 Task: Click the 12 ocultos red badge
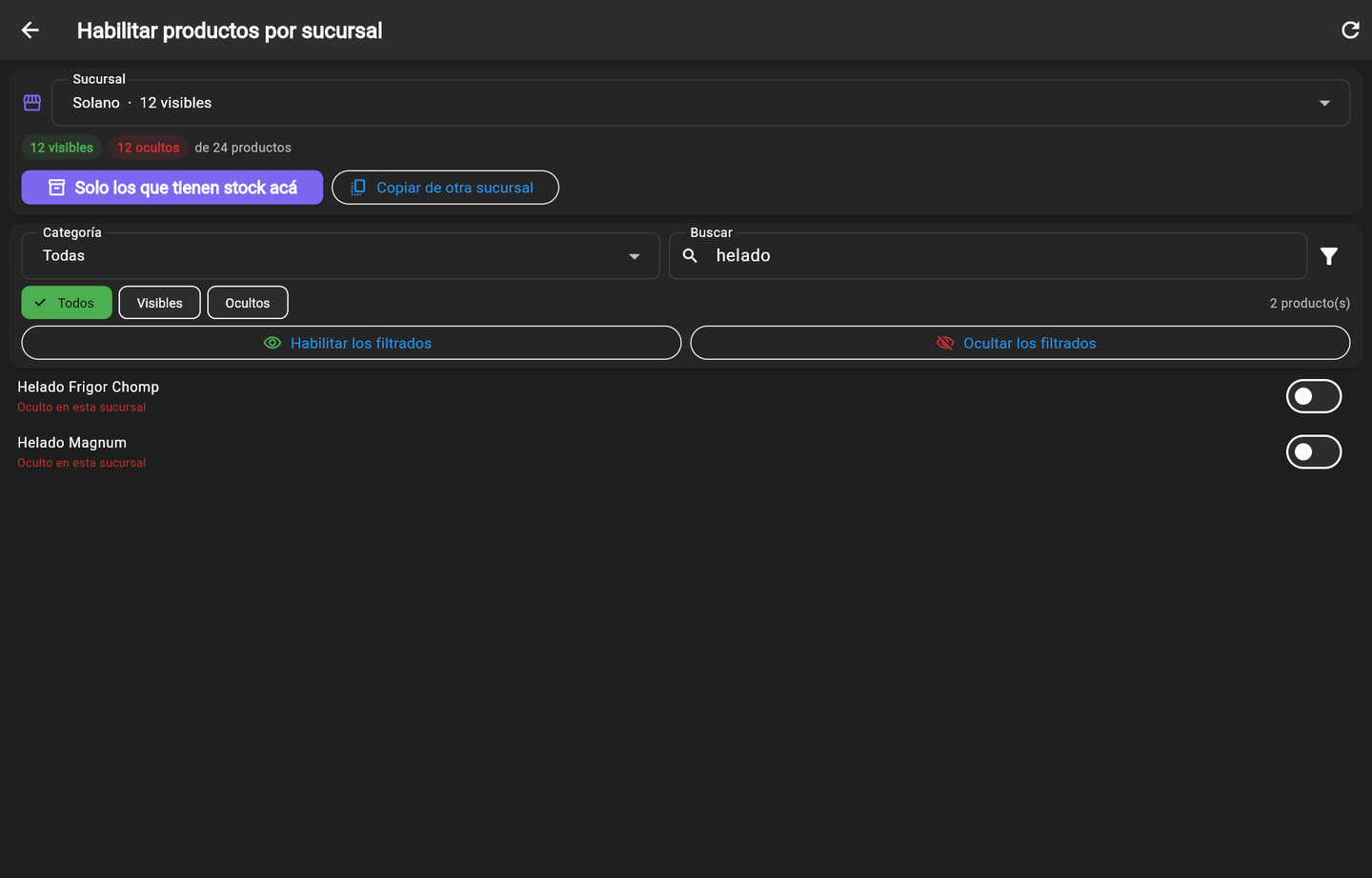148,148
